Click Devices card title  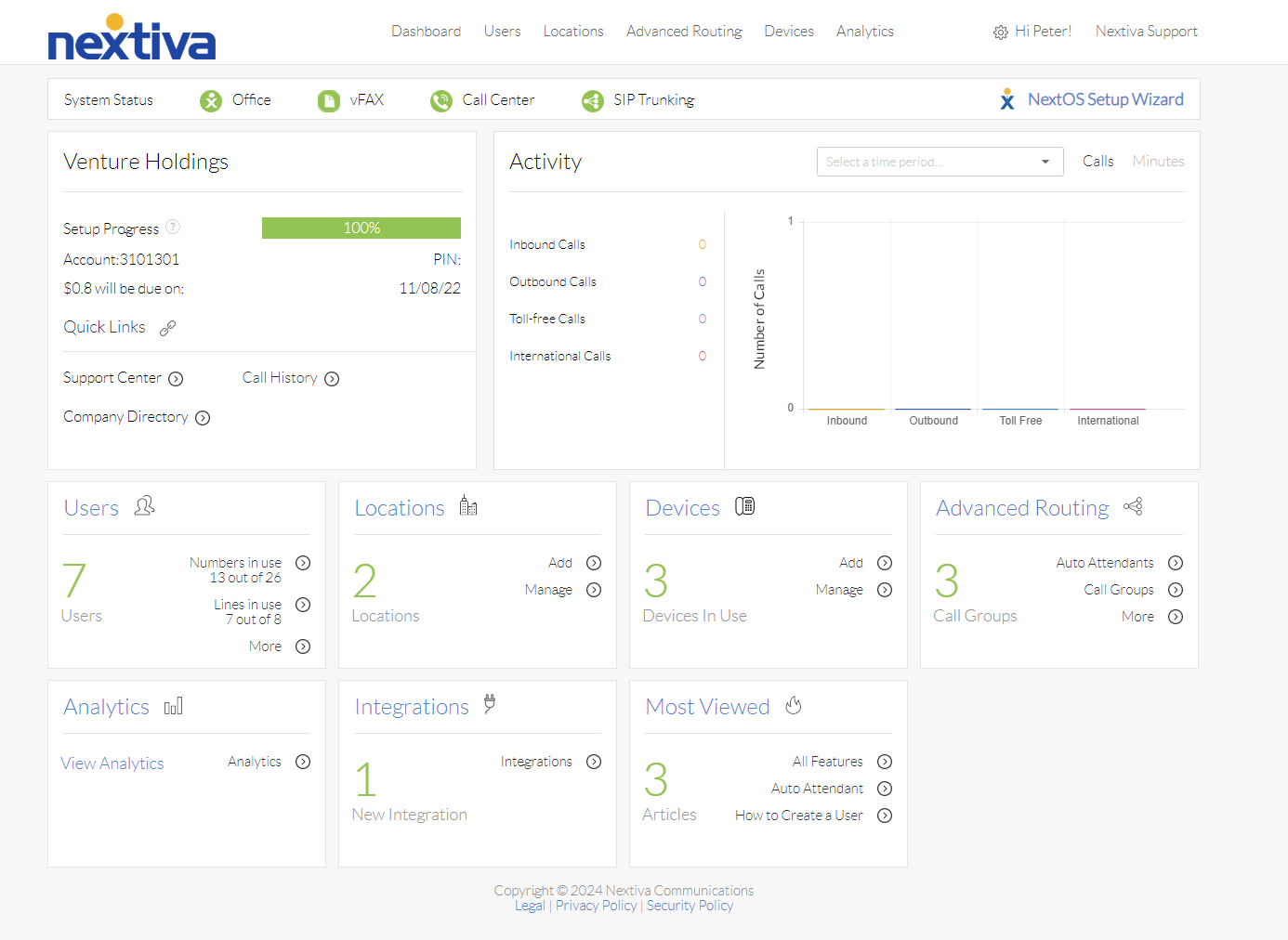tap(683, 508)
